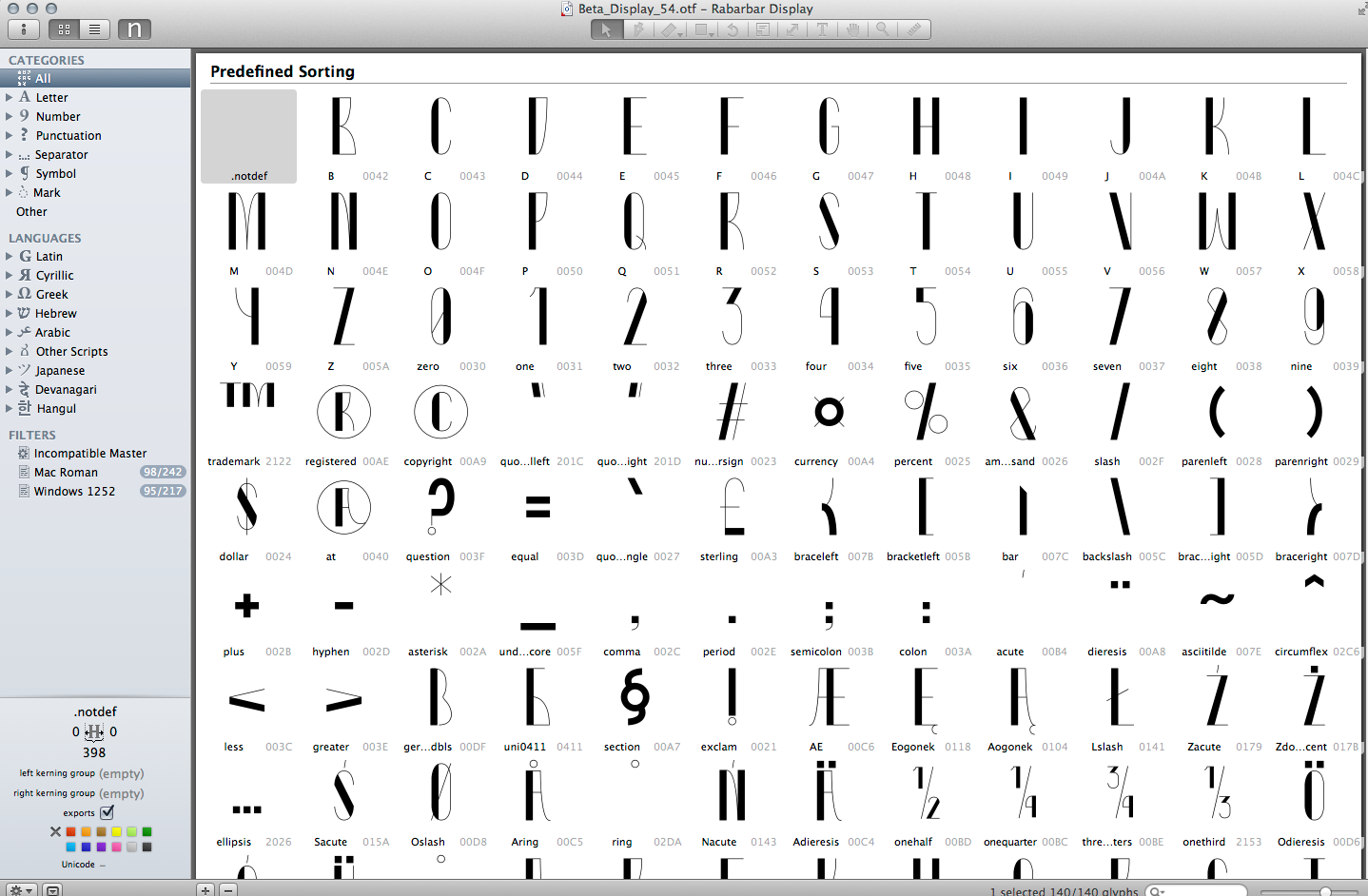Screen dimensions: 1368x896
Task: Expand the Latin language group
Action: [x=9, y=256]
